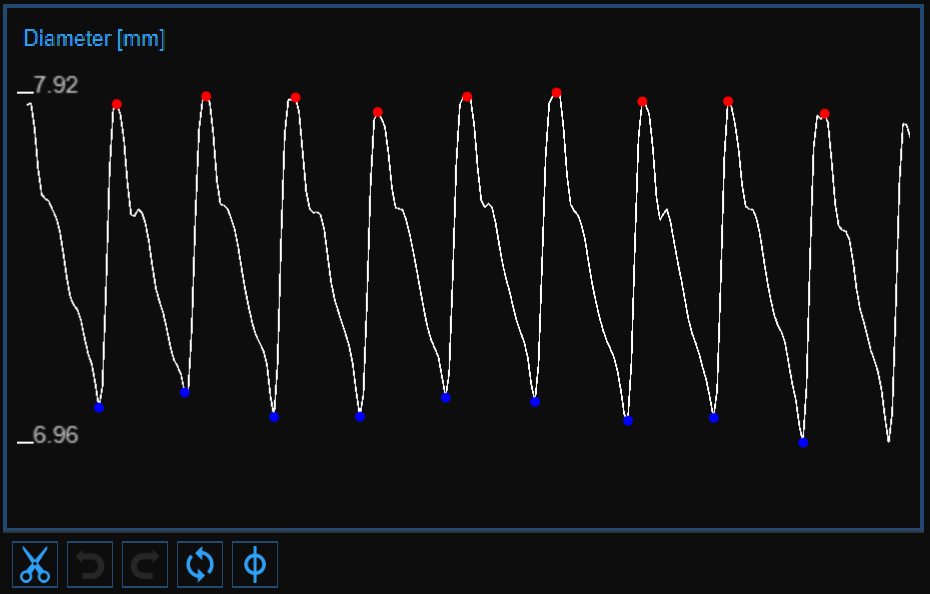Click the fifth blue trough marker from left
Screen dimensions: 930x594
[446, 397]
